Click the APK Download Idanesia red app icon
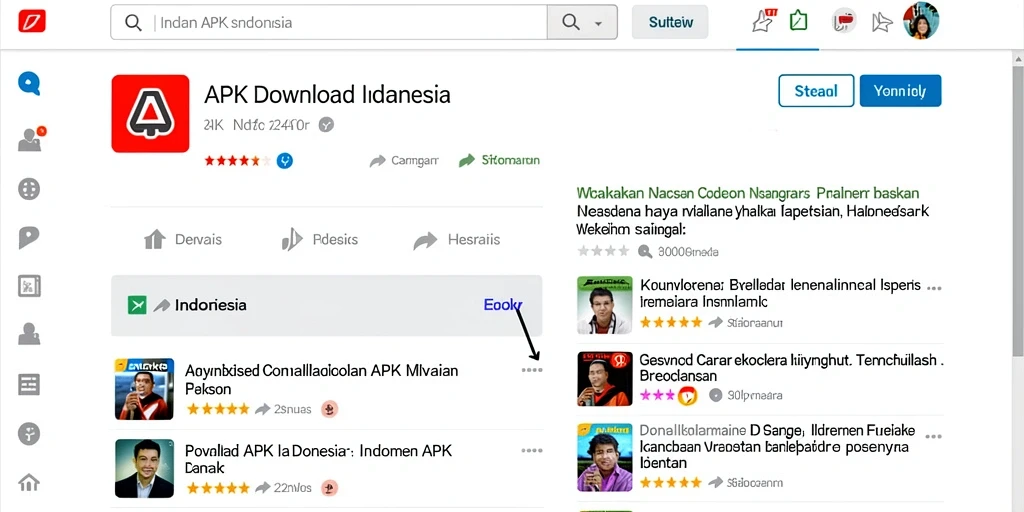This screenshot has height=512, width=1024. click(x=150, y=114)
